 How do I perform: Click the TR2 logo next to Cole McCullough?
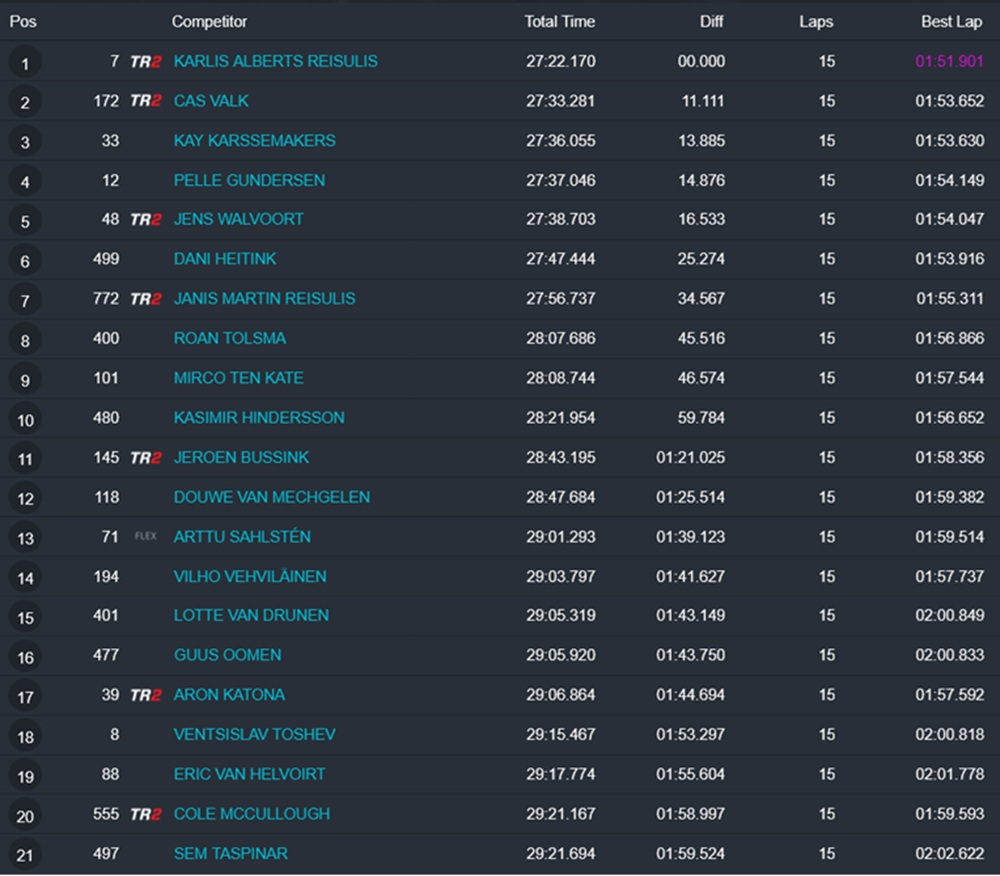click(145, 814)
